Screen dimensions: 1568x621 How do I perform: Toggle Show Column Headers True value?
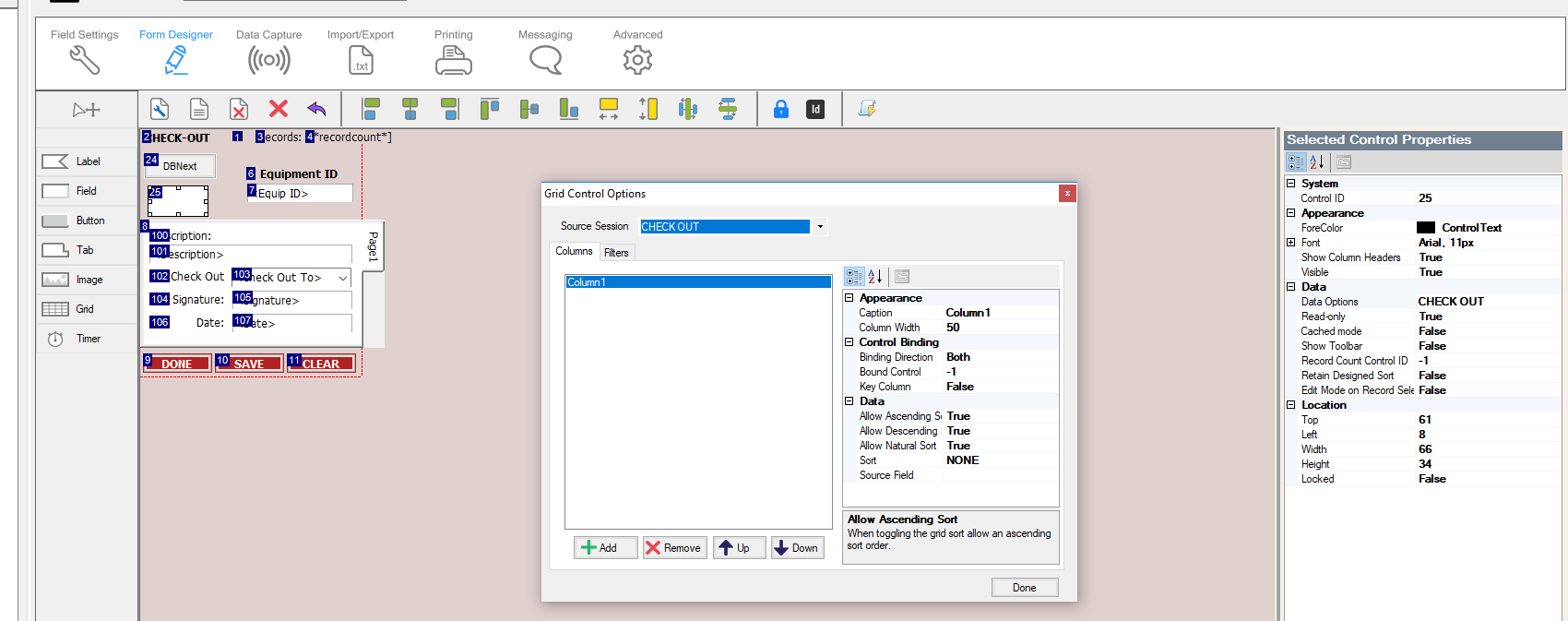tap(1488, 257)
